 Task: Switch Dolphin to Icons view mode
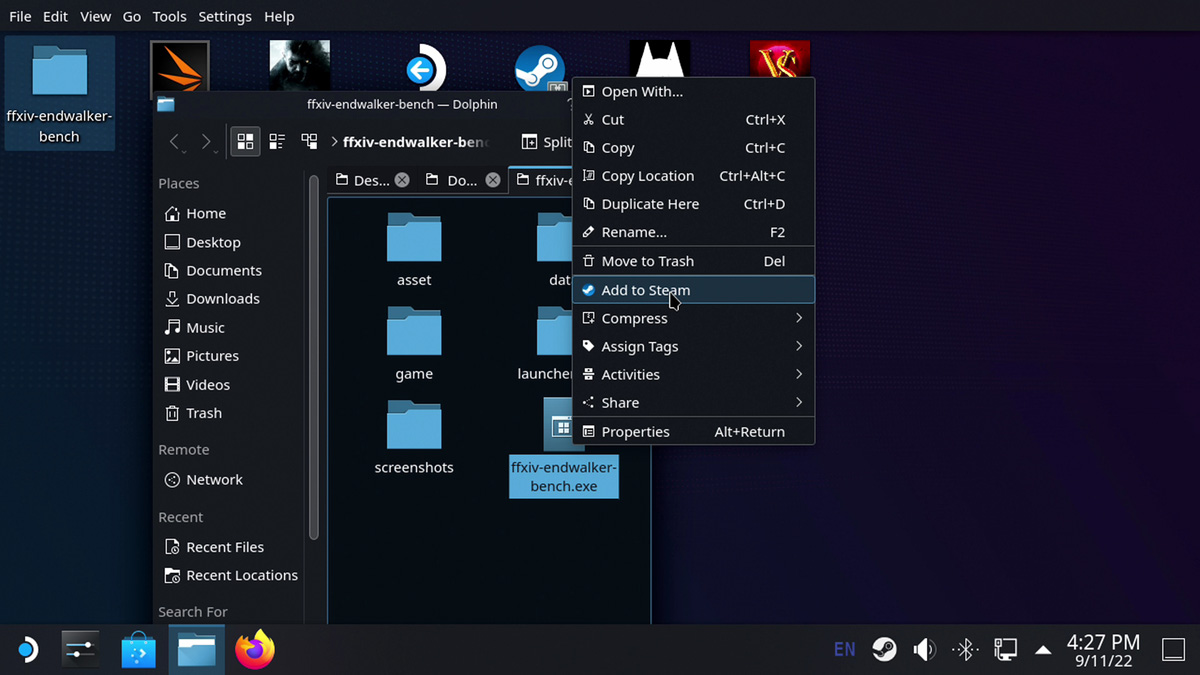[x=245, y=142]
